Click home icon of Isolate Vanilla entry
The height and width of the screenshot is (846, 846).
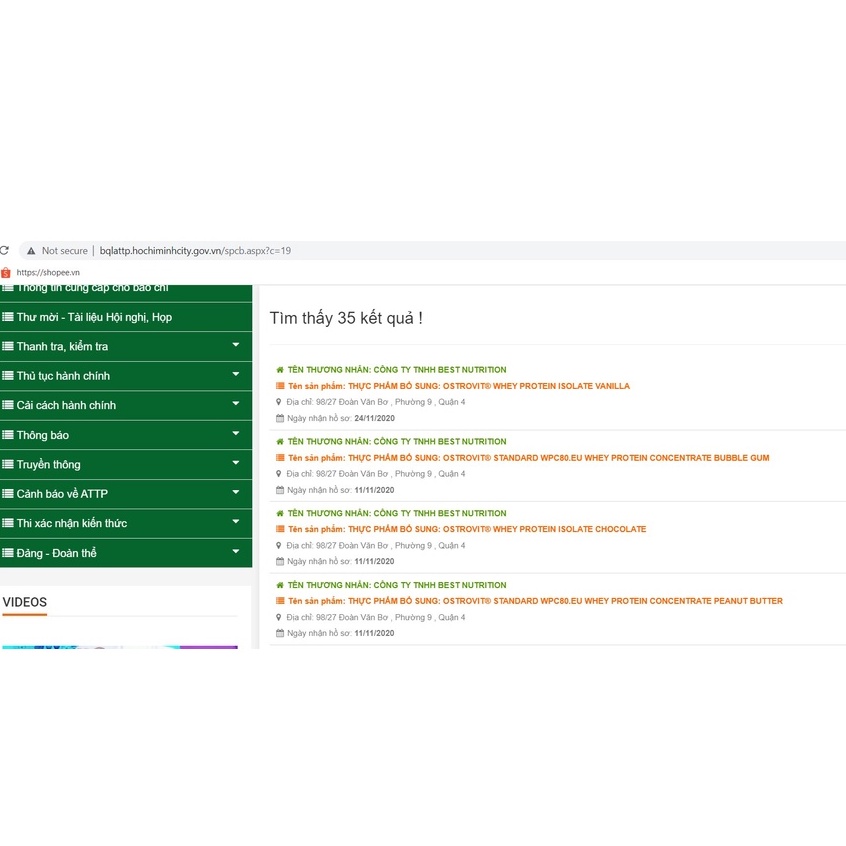(280, 370)
